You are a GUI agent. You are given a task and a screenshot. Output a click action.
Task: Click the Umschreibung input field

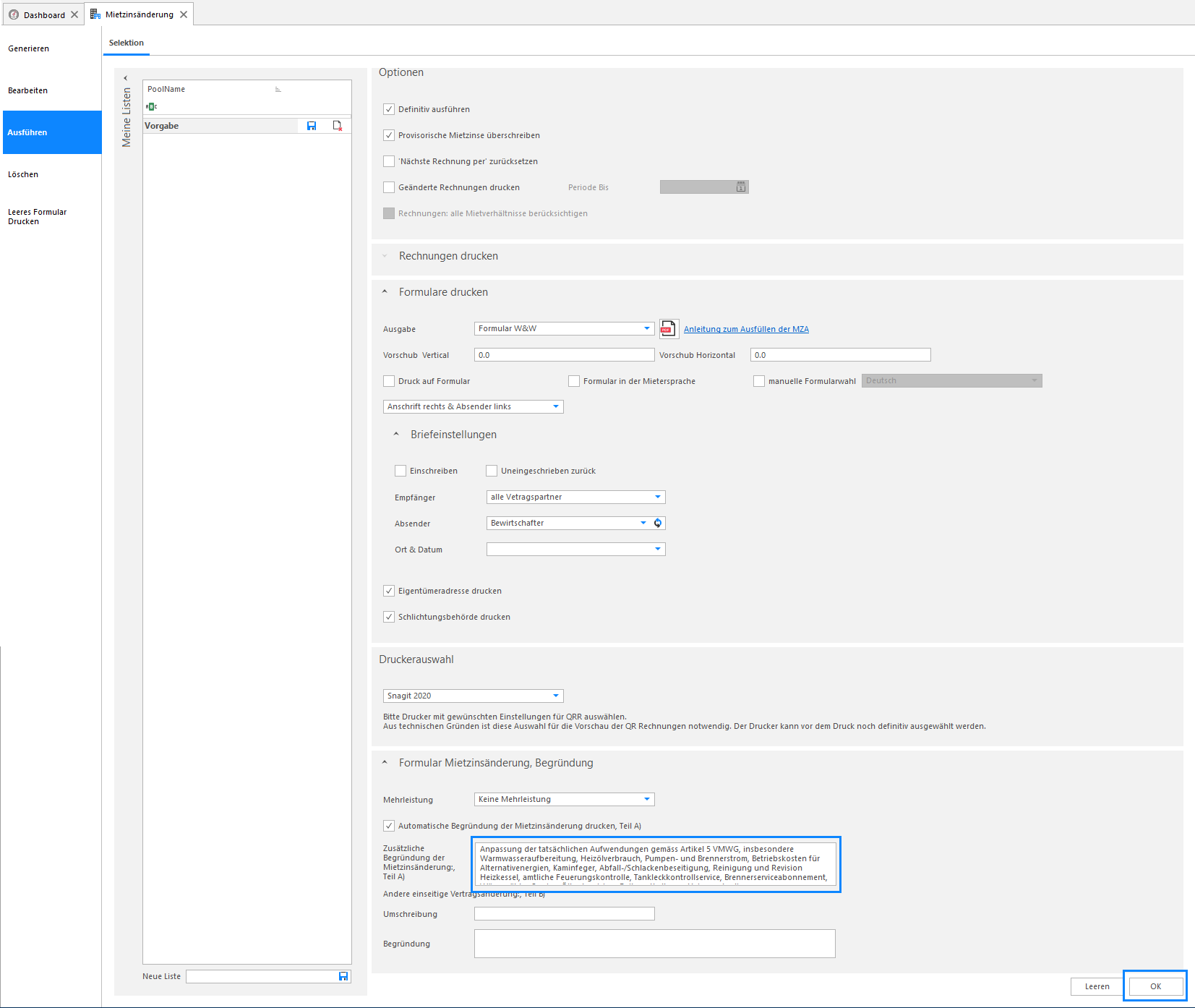coord(564,914)
